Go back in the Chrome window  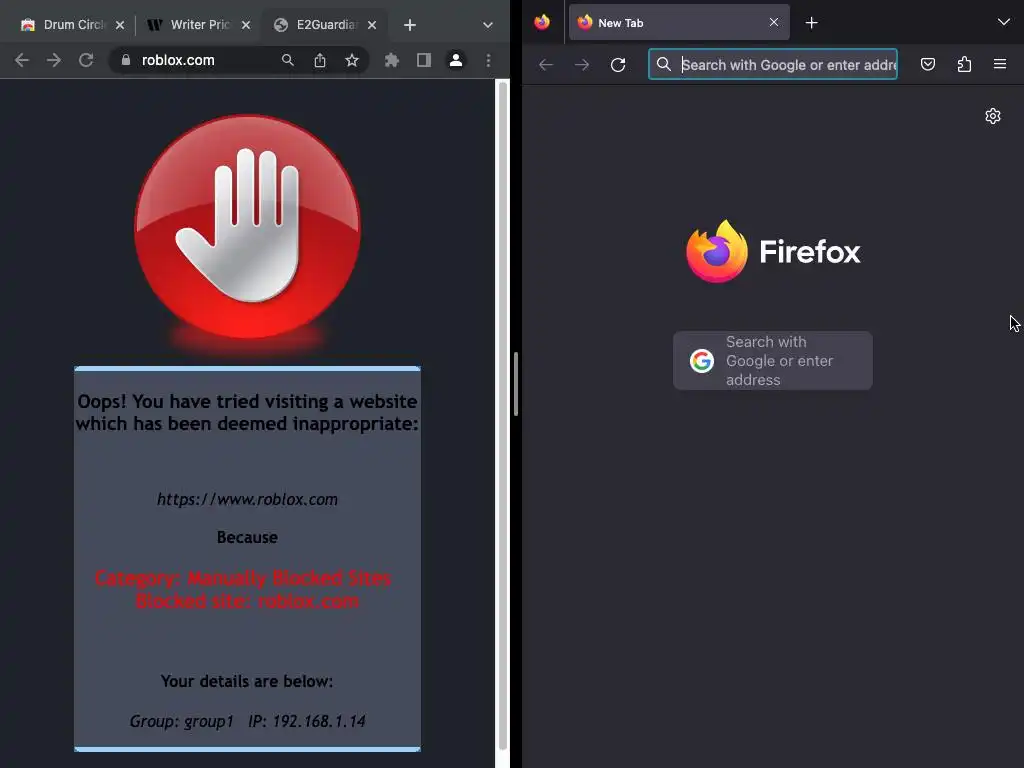click(22, 60)
